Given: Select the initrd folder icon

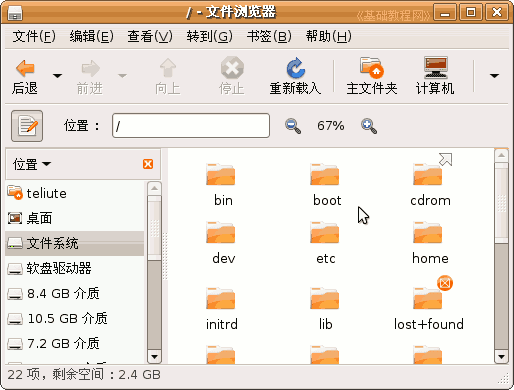Looking at the screenshot, I should pyautogui.click(x=221, y=298).
